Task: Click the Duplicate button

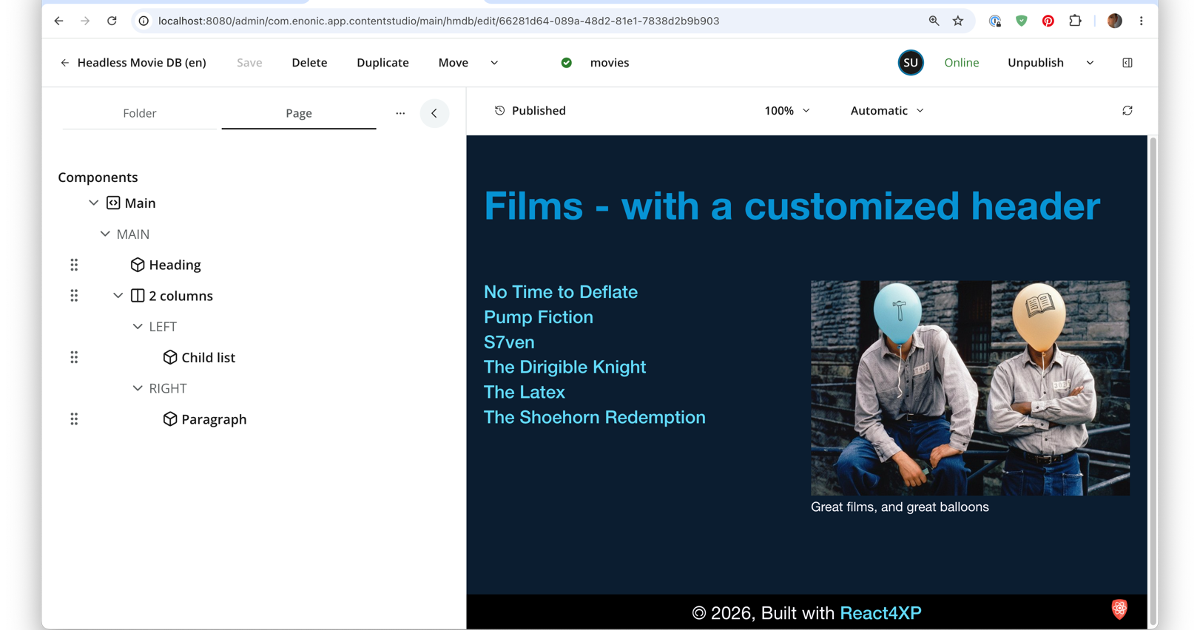Action: [x=383, y=62]
